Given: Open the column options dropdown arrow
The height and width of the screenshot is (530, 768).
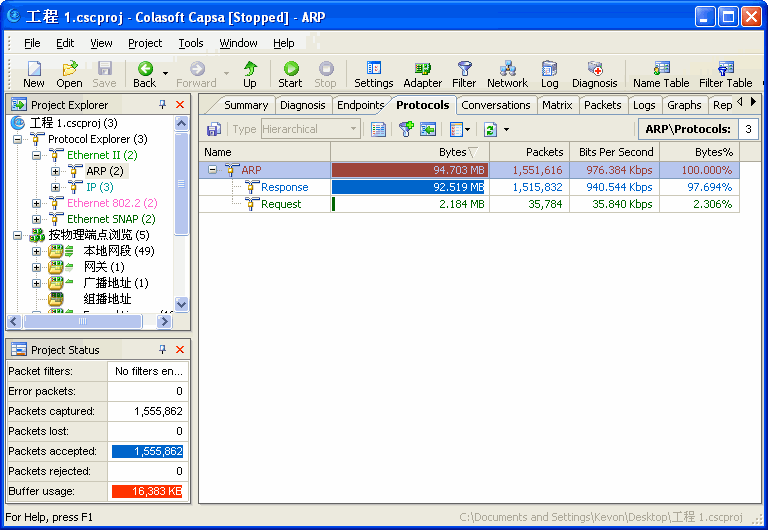Looking at the screenshot, I should [467, 129].
